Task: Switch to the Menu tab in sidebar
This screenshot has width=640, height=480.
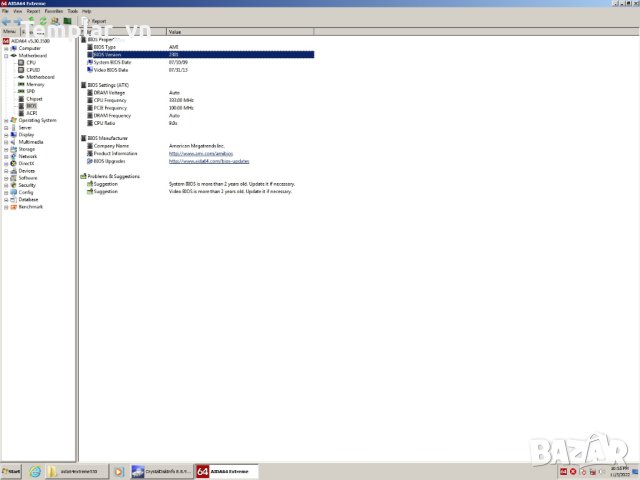Action: (x=8, y=32)
